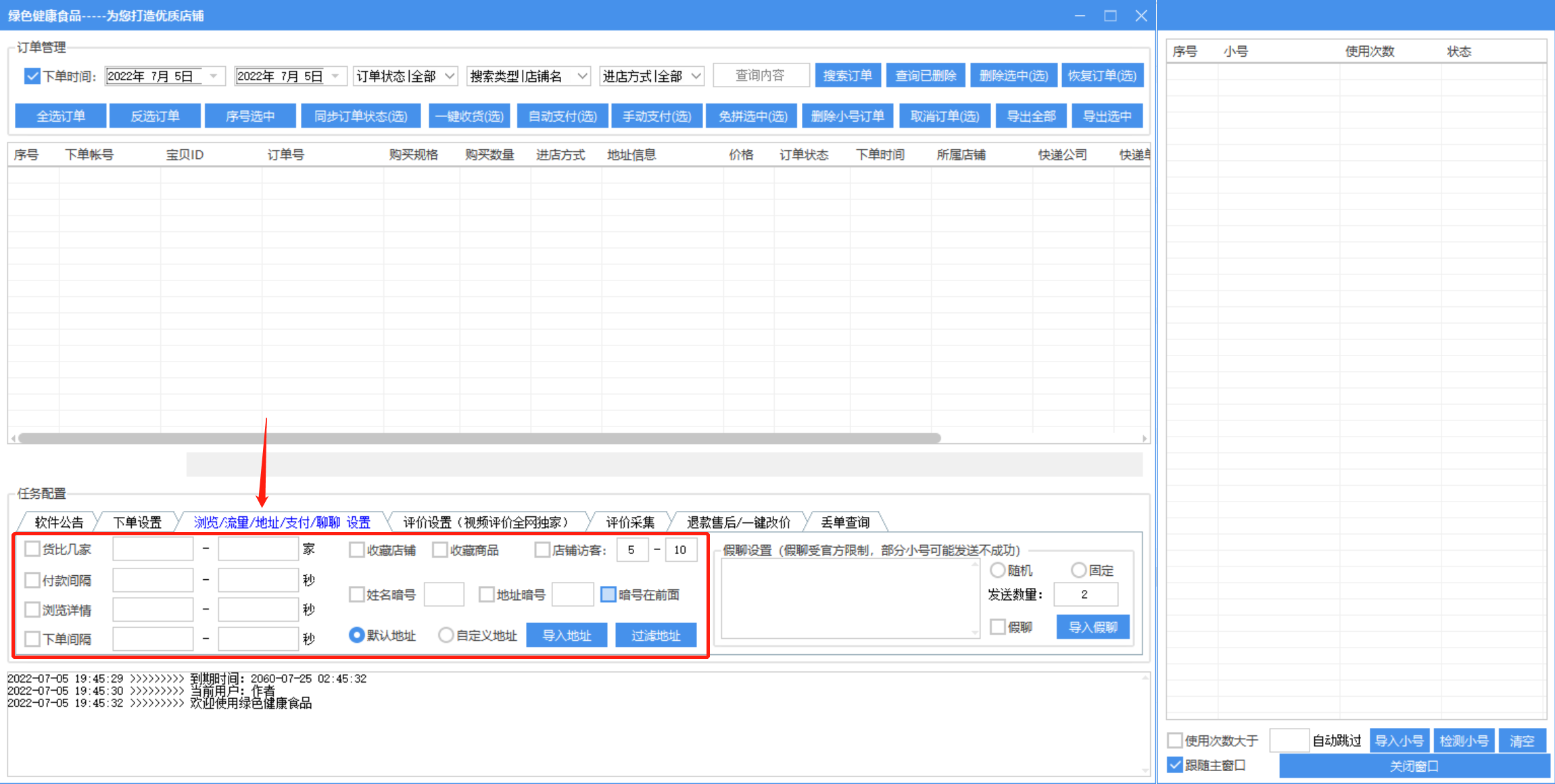Screen dimensions: 1555x784
Task: Check the 使用次数大于 checkbox
Action: pos(1175,741)
